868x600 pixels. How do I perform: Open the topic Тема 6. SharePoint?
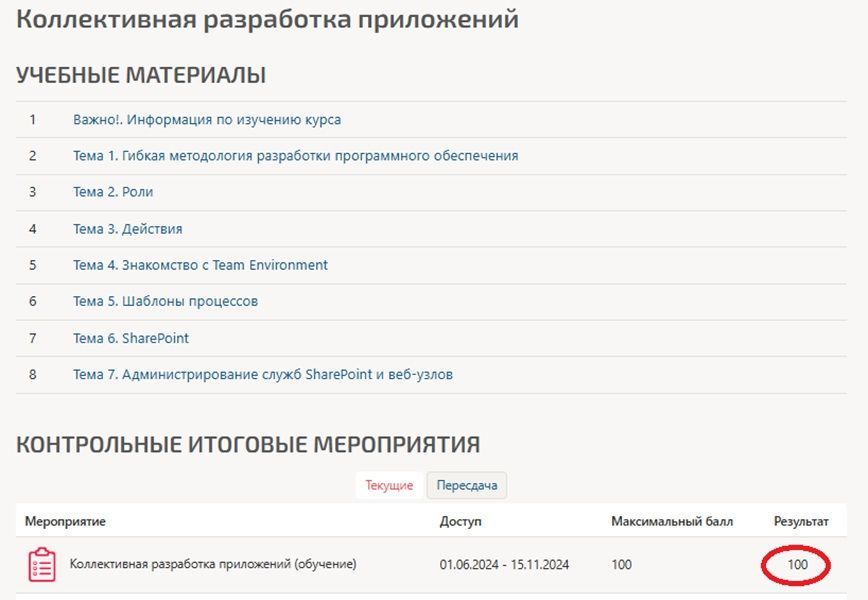click(131, 338)
